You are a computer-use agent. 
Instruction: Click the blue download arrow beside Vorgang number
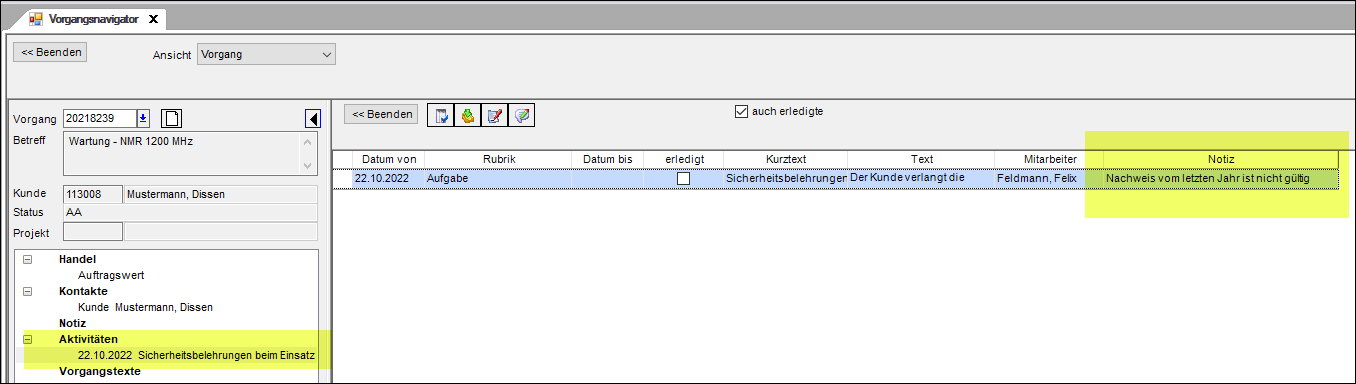143,118
